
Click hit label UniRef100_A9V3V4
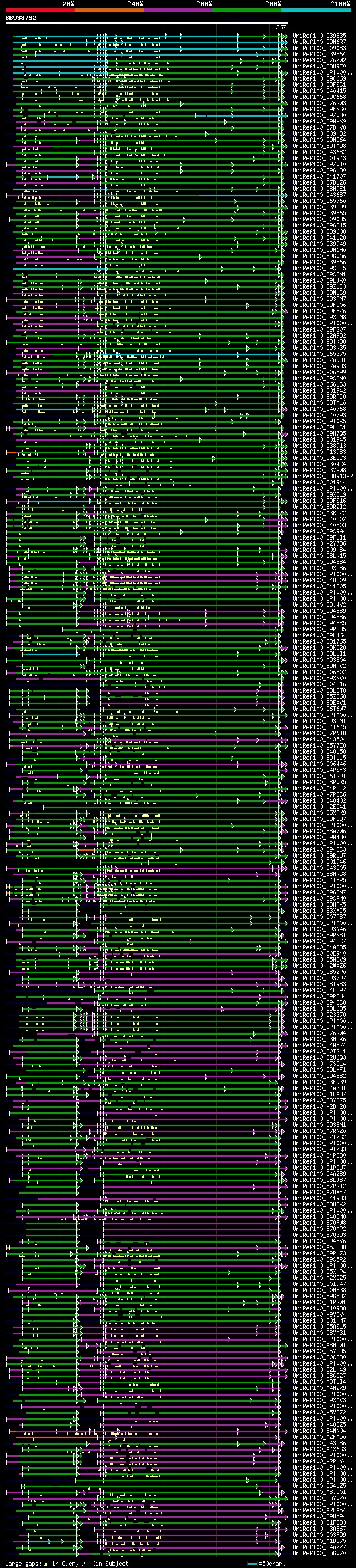click(x=319, y=1315)
